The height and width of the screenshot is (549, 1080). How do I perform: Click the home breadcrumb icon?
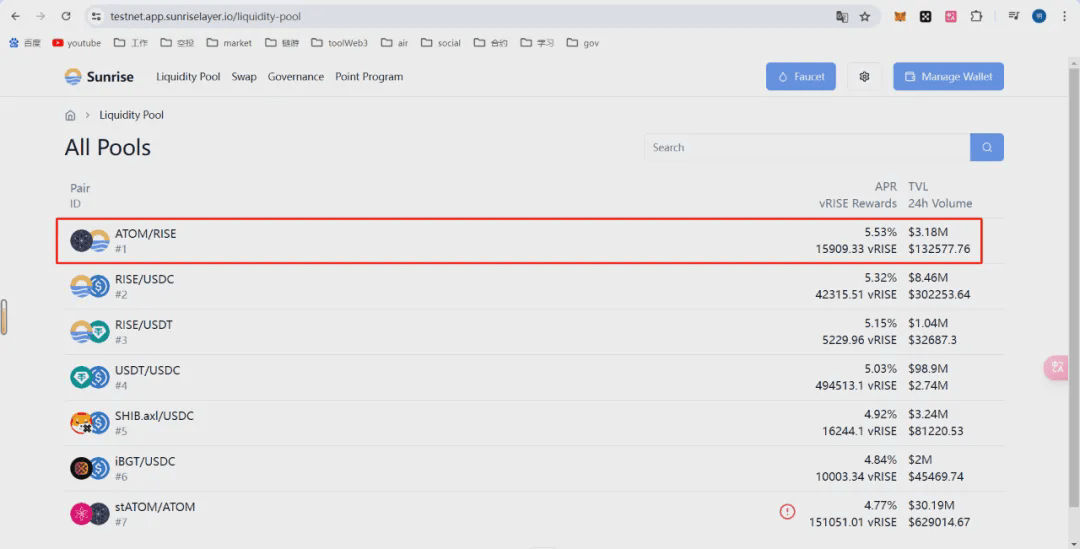70,115
